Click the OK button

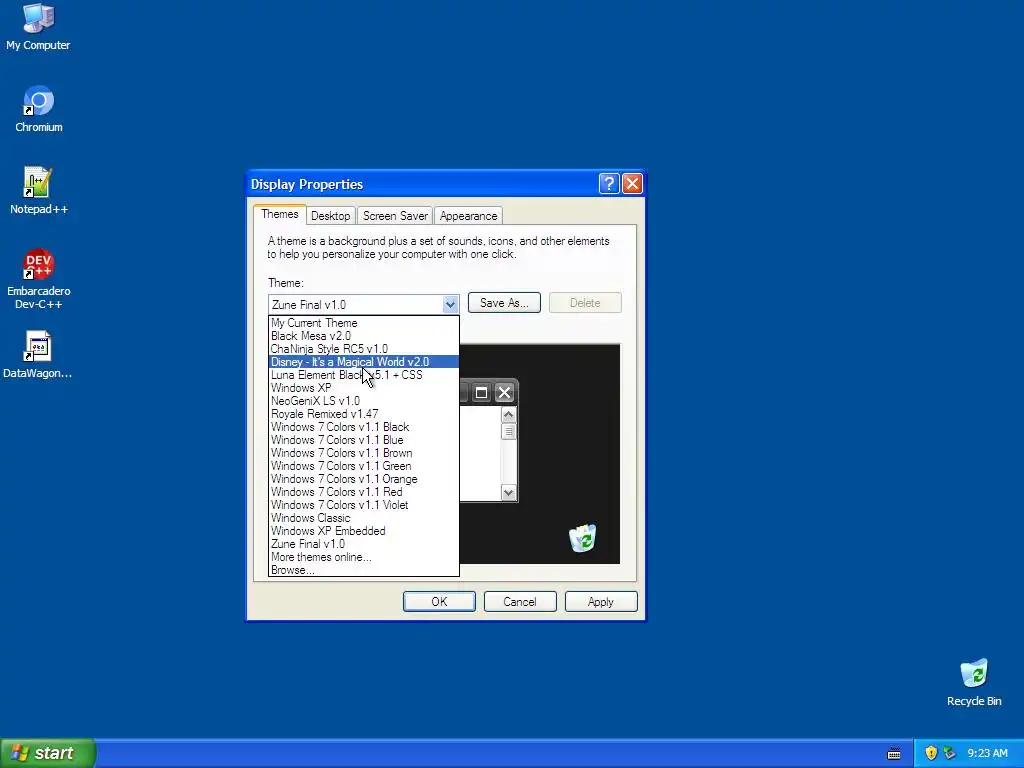click(440, 601)
